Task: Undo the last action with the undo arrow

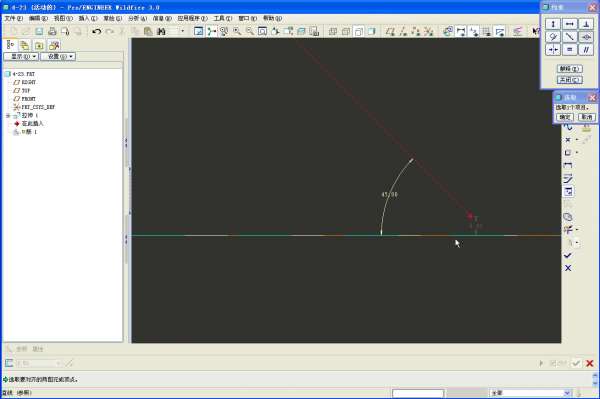Action: tap(96, 31)
